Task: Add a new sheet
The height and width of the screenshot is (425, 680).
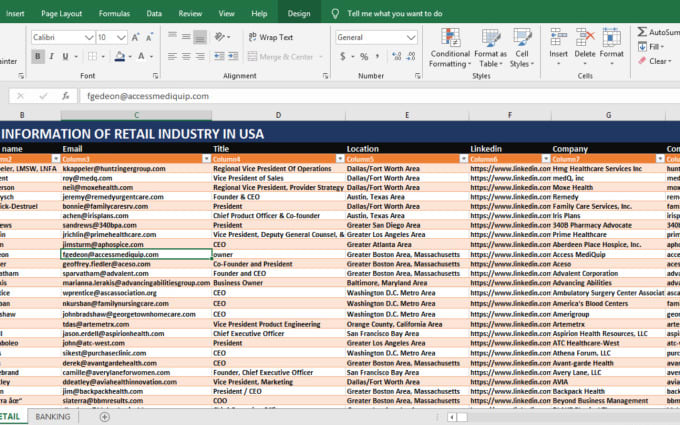Action: [105, 417]
